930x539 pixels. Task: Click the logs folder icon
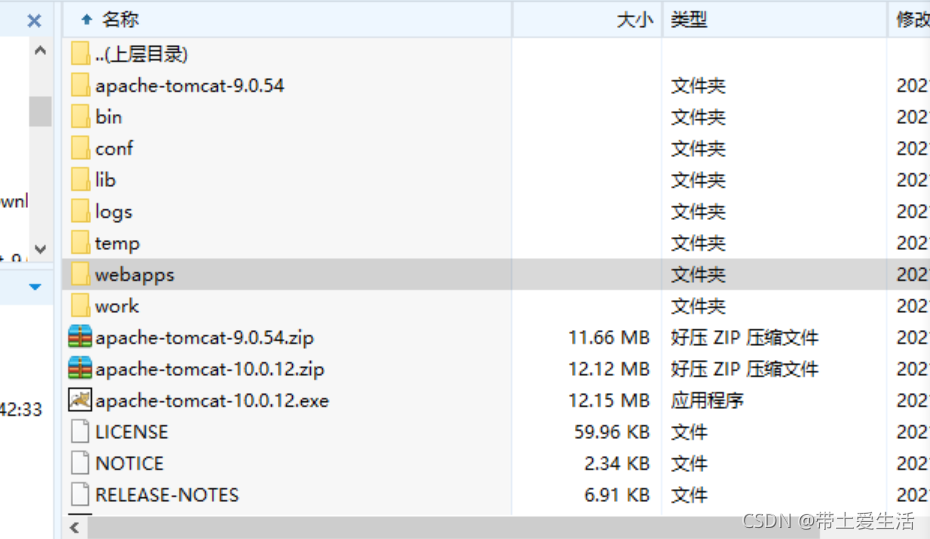tap(80, 212)
